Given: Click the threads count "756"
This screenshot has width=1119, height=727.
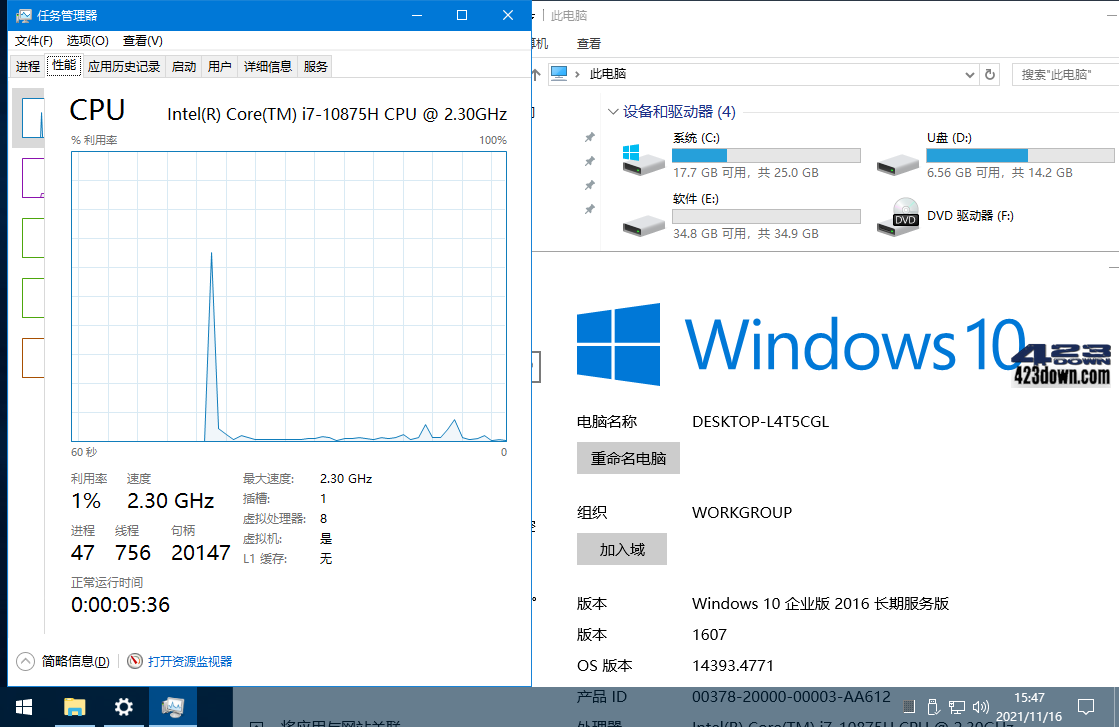Looking at the screenshot, I should [x=133, y=553].
